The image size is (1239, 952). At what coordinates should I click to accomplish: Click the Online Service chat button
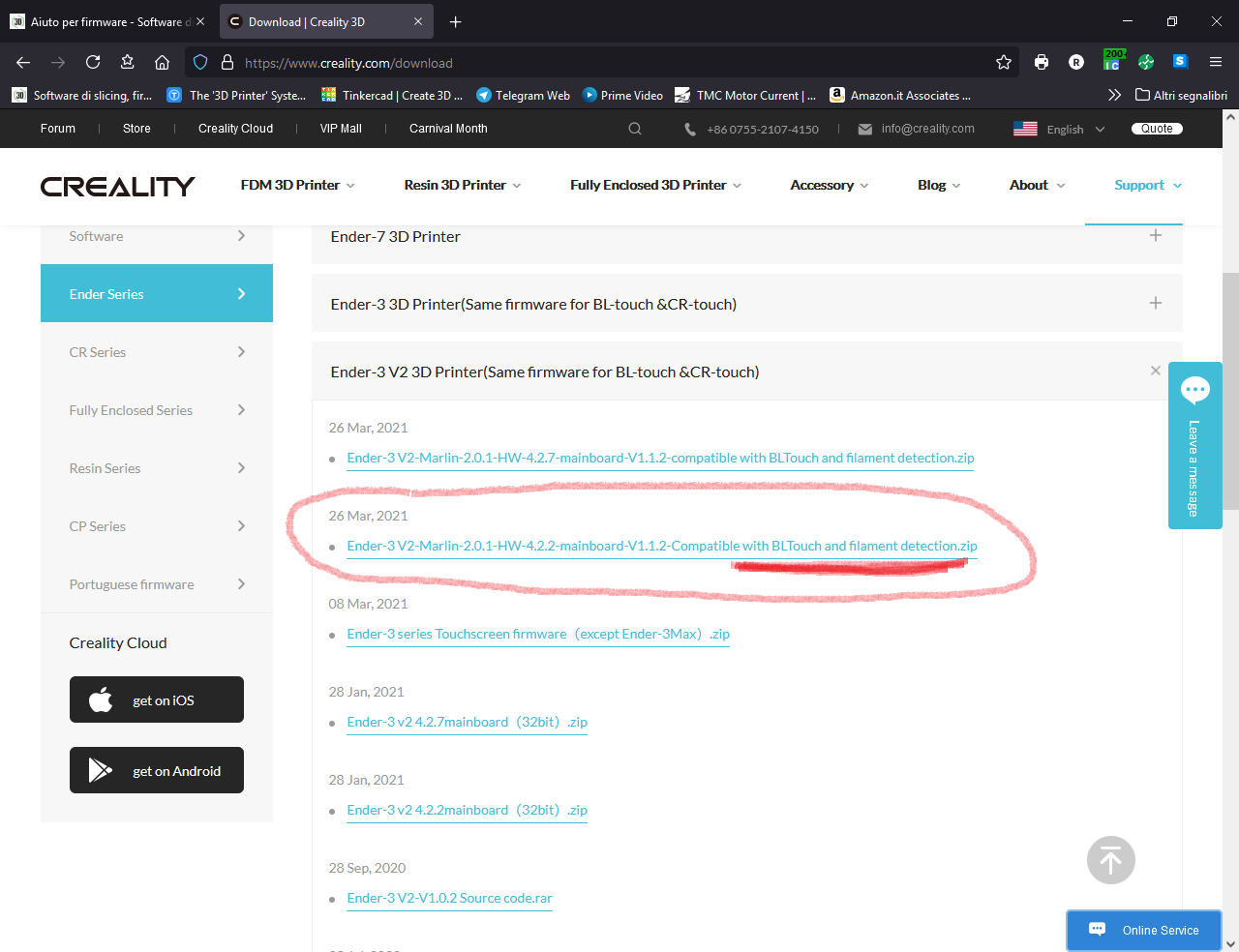[1144, 930]
